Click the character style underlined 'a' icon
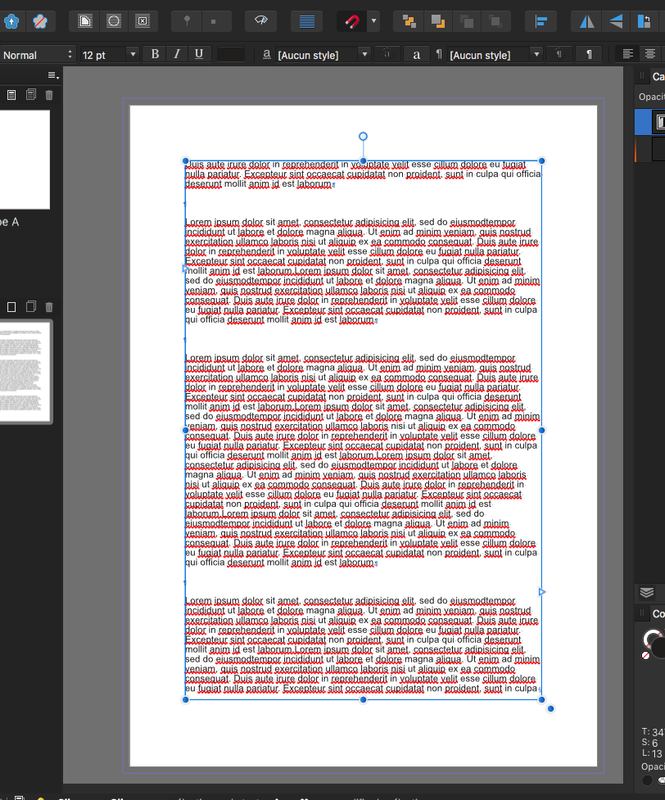Screen dimensions: 665x800 266,55
